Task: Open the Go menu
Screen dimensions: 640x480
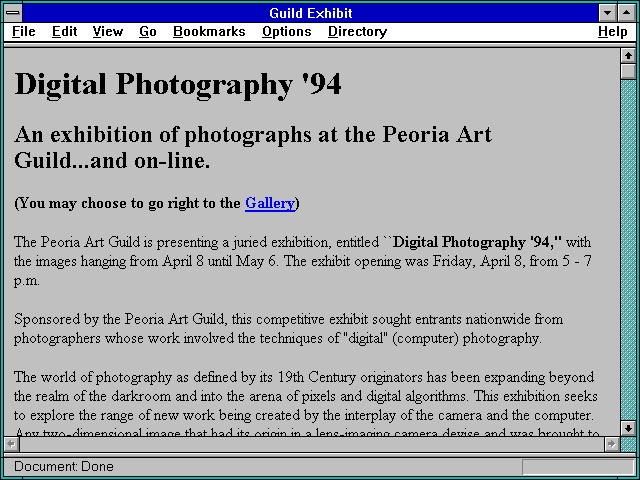Action: pyautogui.click(x=147, y=32)
